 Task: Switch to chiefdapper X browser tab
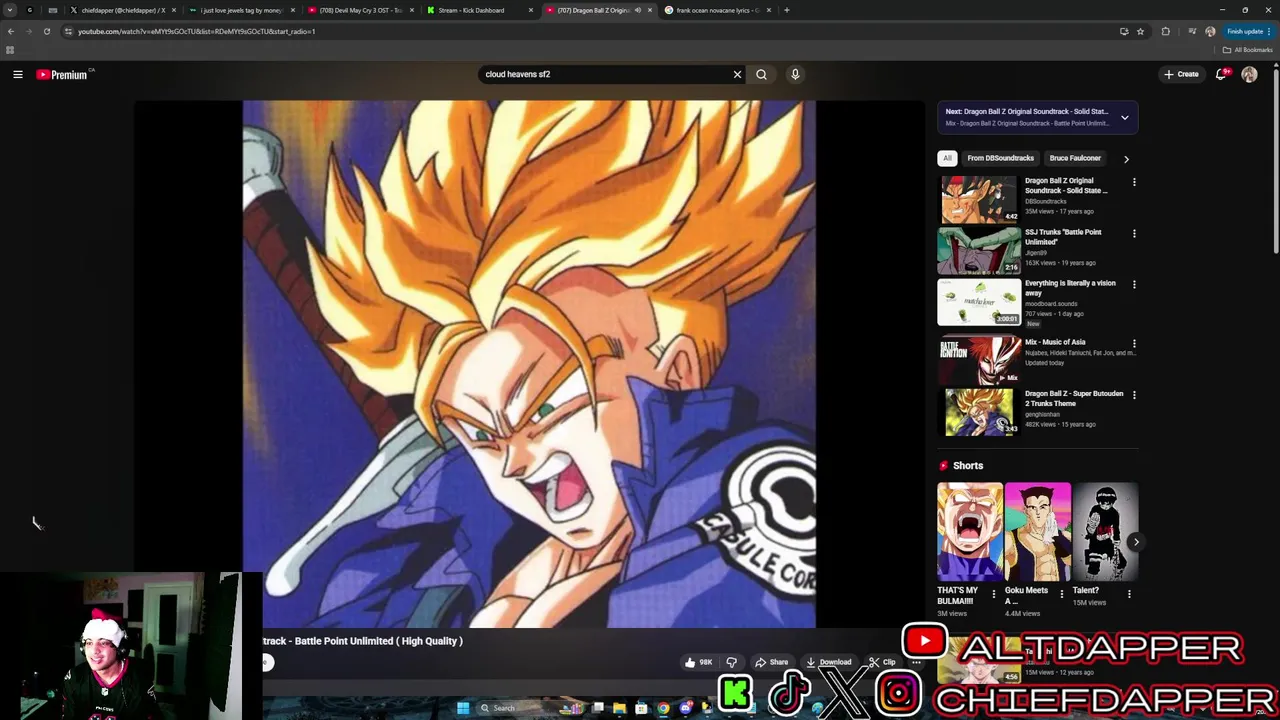point(123,10)
